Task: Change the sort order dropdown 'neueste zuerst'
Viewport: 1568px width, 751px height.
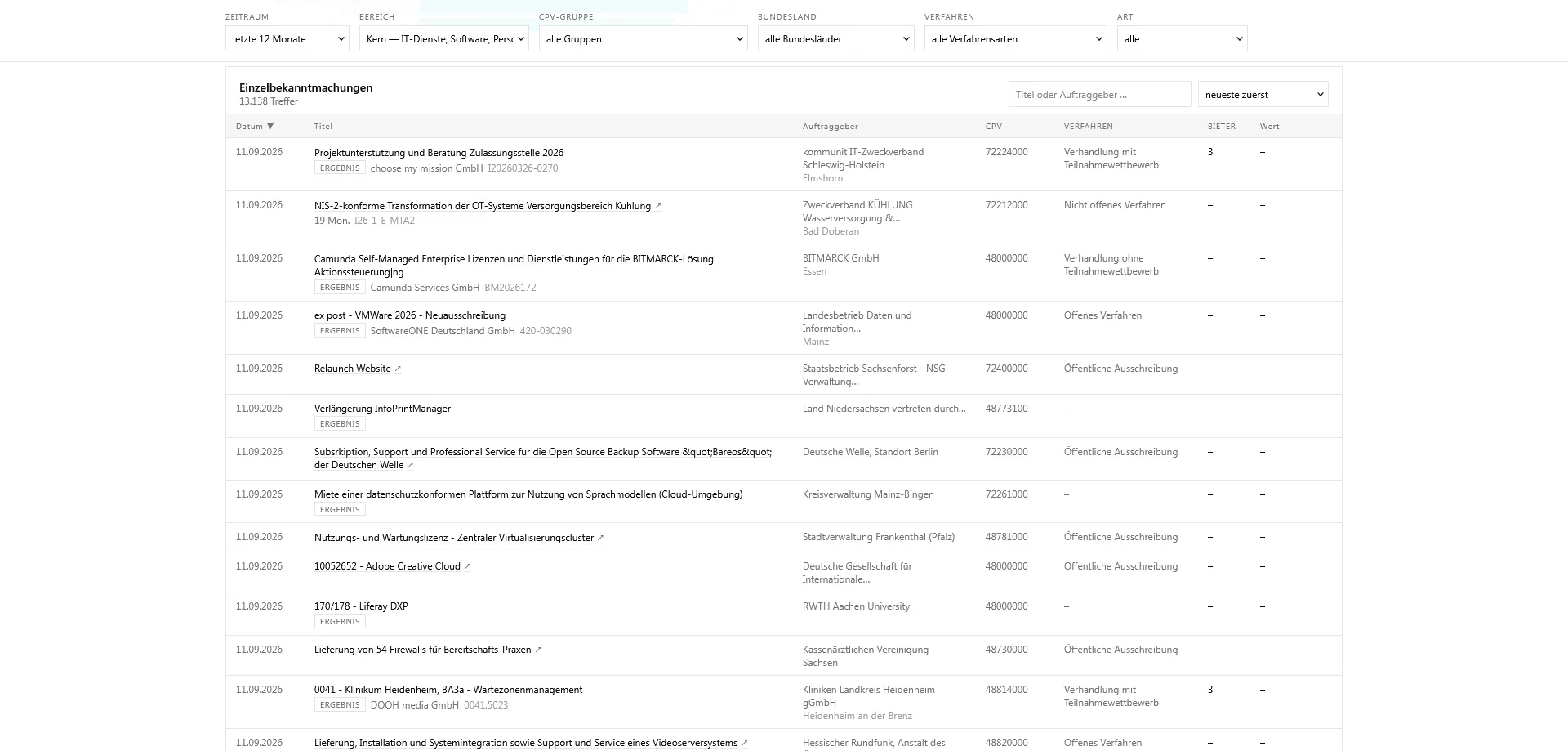Action: tap(1263, 94)
